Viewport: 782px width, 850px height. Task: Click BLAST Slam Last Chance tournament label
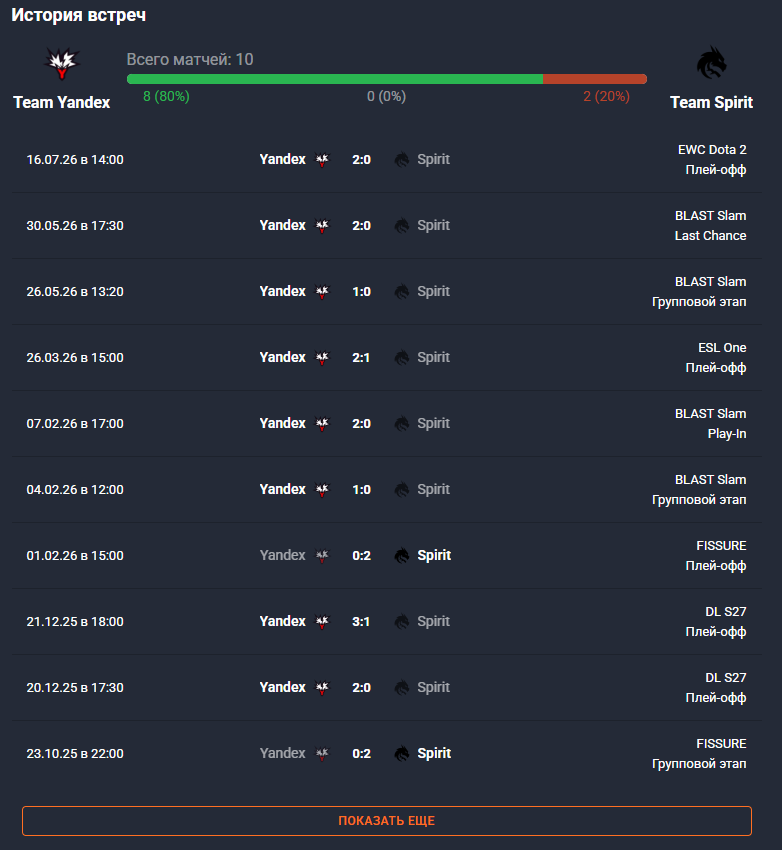click(x=710, y=226)
